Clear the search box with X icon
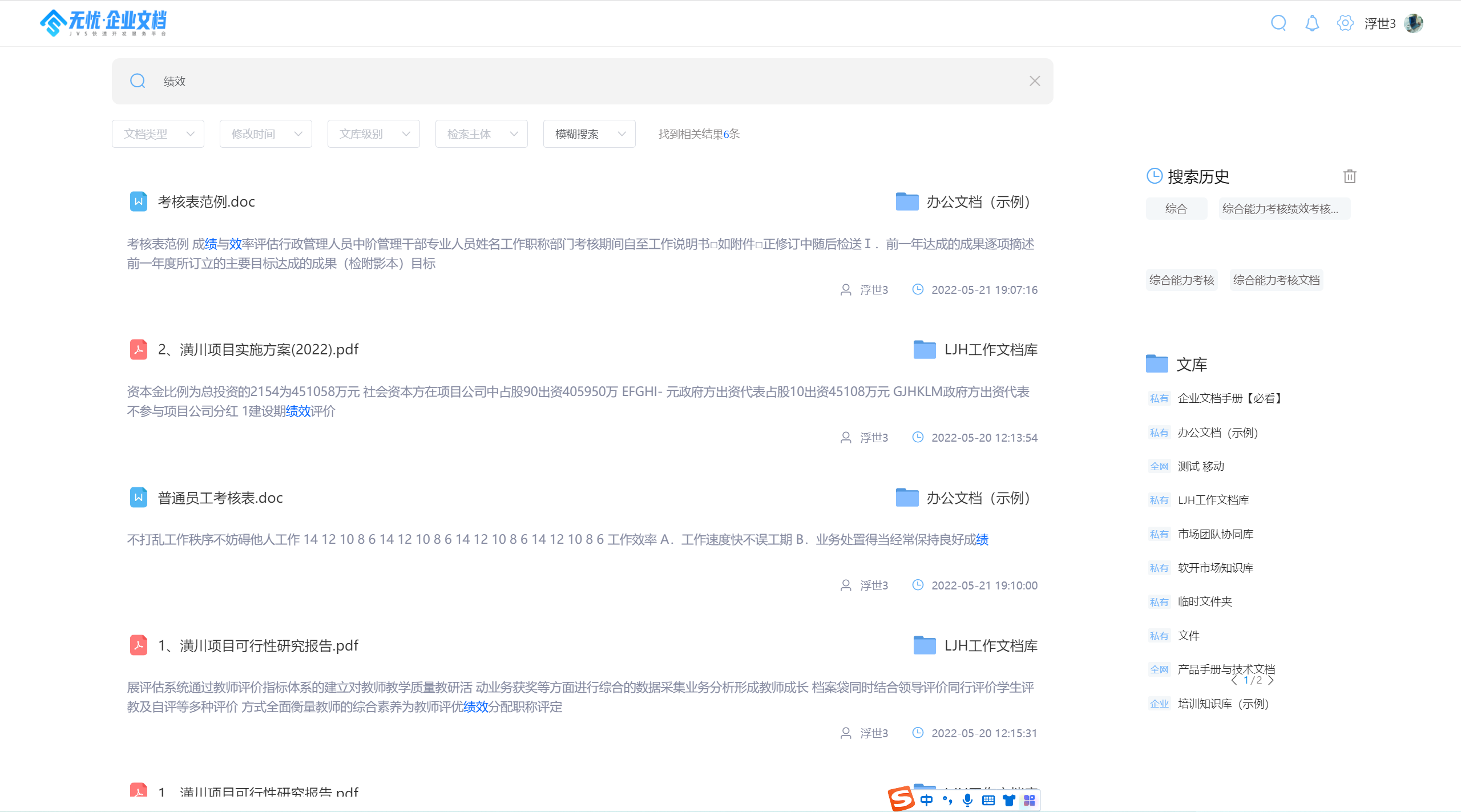The image size is (1461, 812). [1035, 81]
